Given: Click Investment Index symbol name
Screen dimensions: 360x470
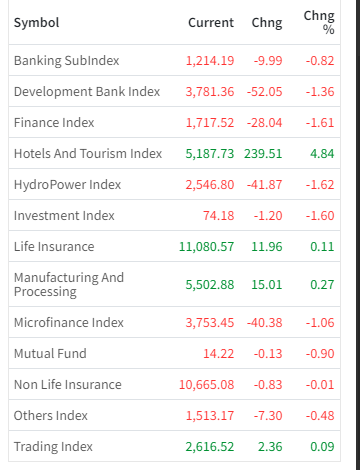Looking at the screenshot, I should [64, 216].
